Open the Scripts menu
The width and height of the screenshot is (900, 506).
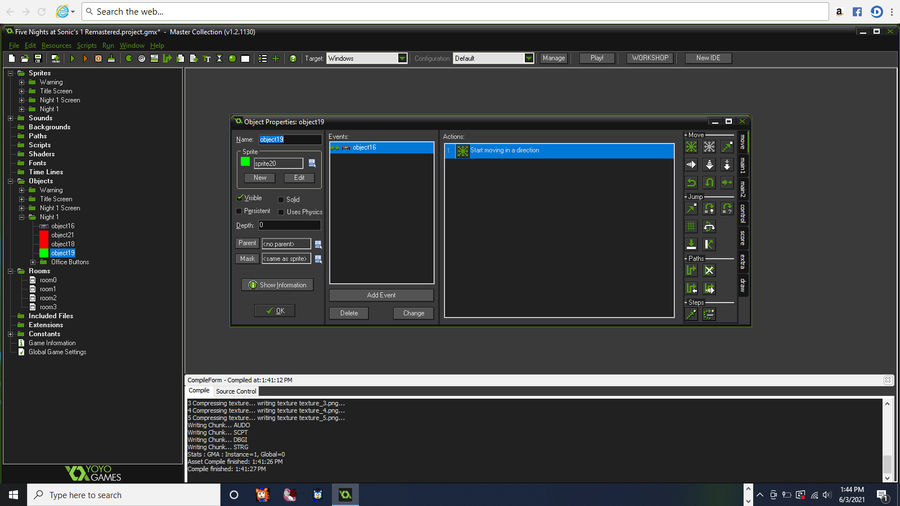coord(87,45)
